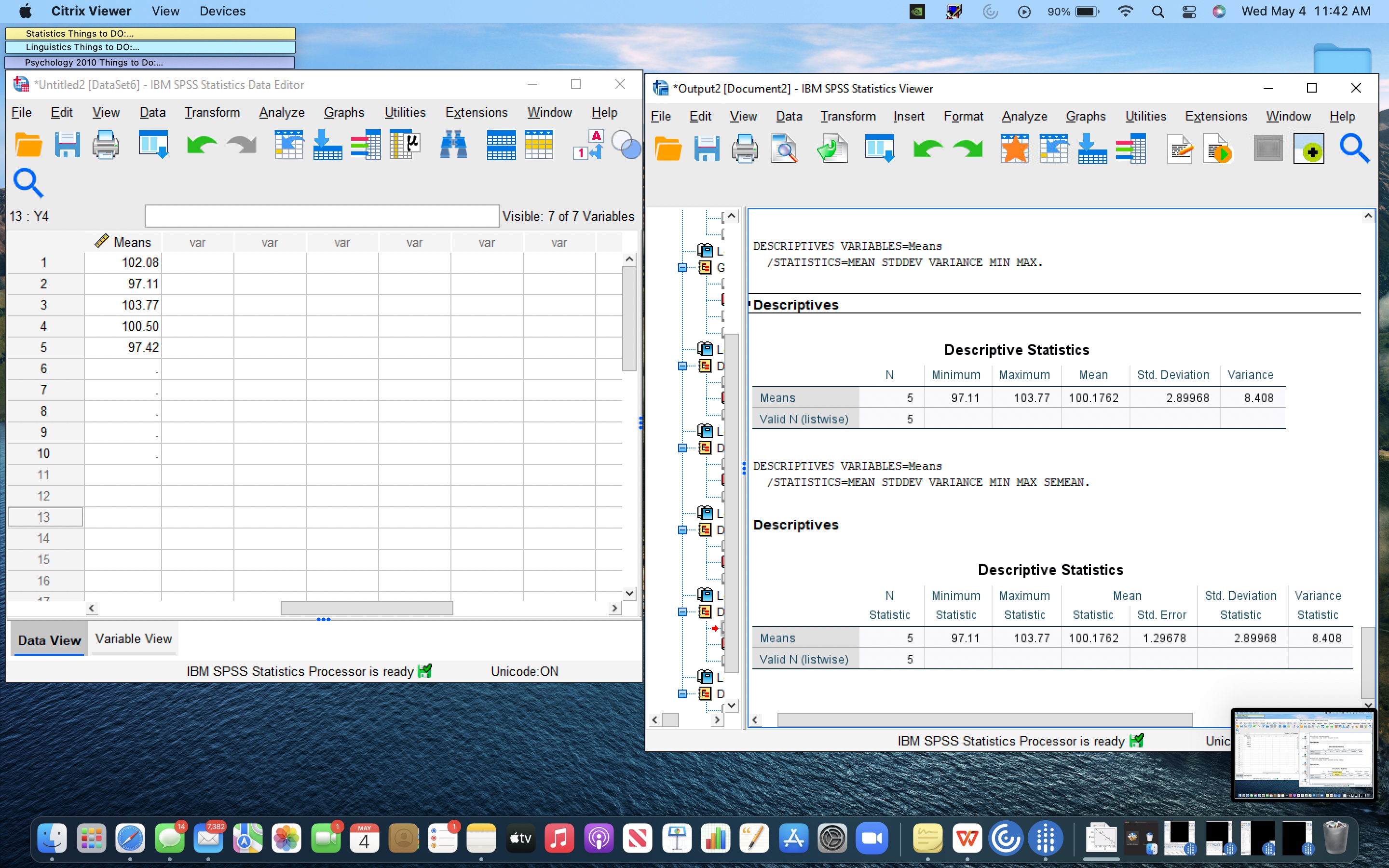This screenshot has height=868, width=1389.
Task: Collapse the G node in outline tree
Action: (682, 268)
